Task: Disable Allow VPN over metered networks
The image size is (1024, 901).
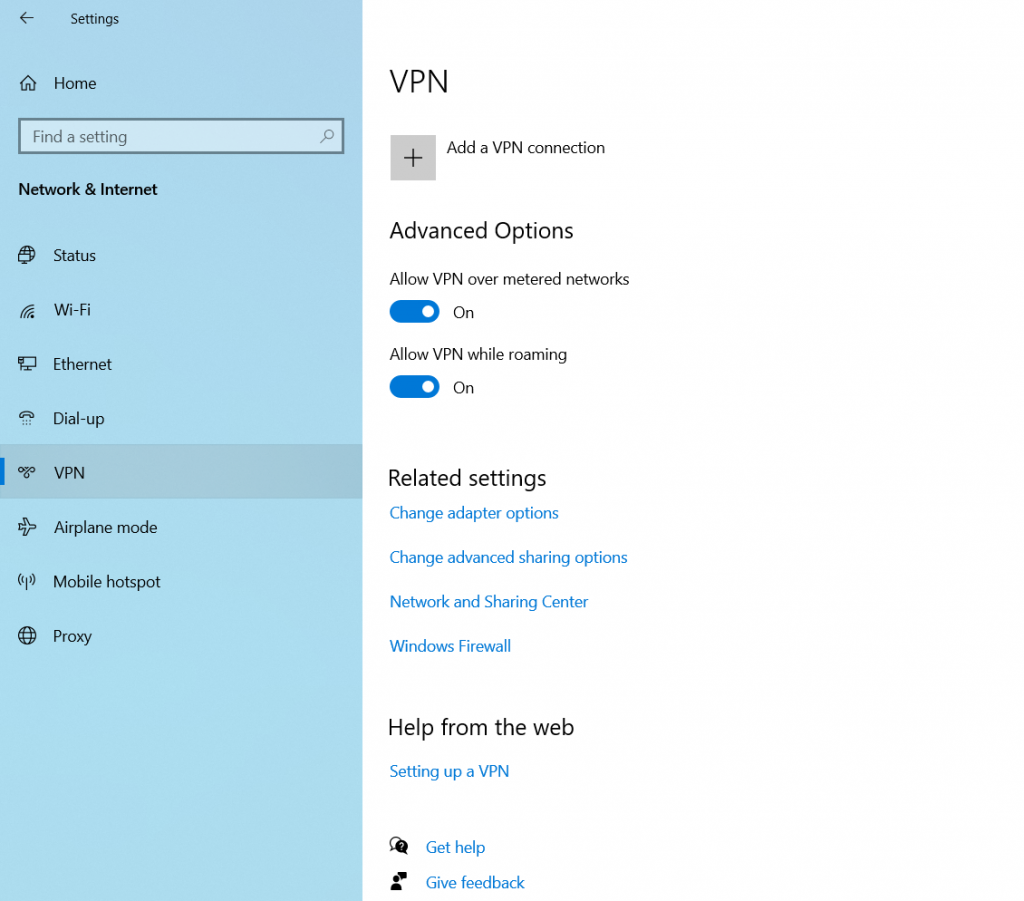Action: click(414, 312)
